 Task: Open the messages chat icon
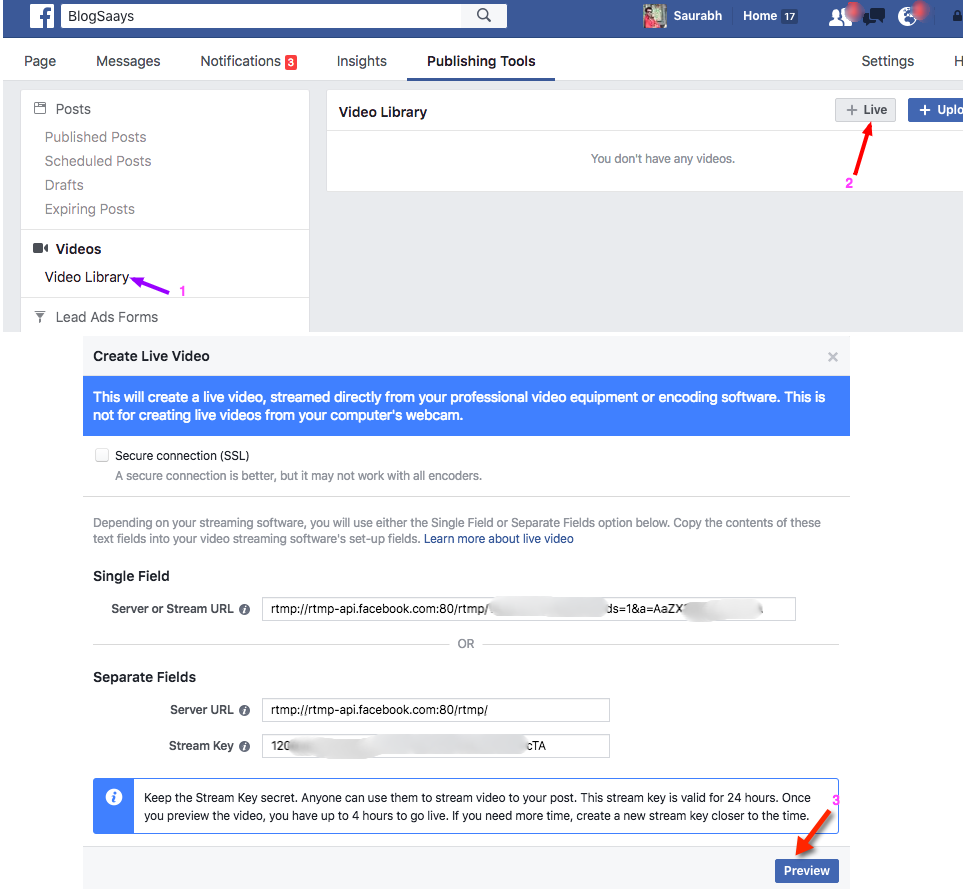873,17
